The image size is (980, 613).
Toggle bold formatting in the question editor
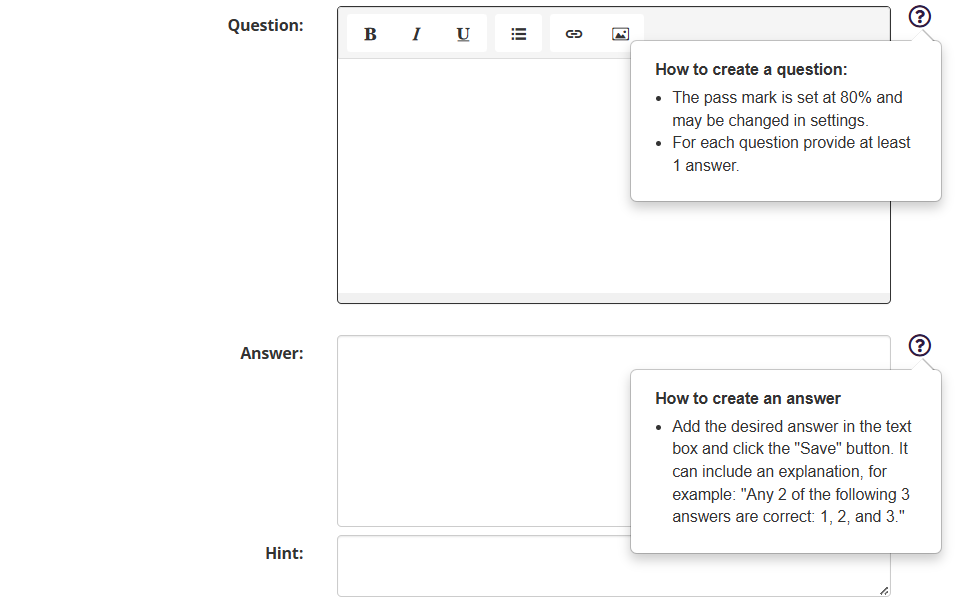[370, 34]
